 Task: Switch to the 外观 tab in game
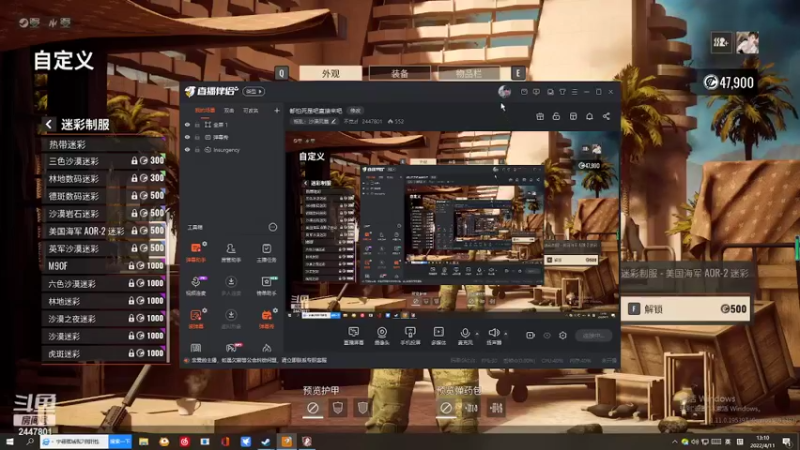click(x=331, y=73)
